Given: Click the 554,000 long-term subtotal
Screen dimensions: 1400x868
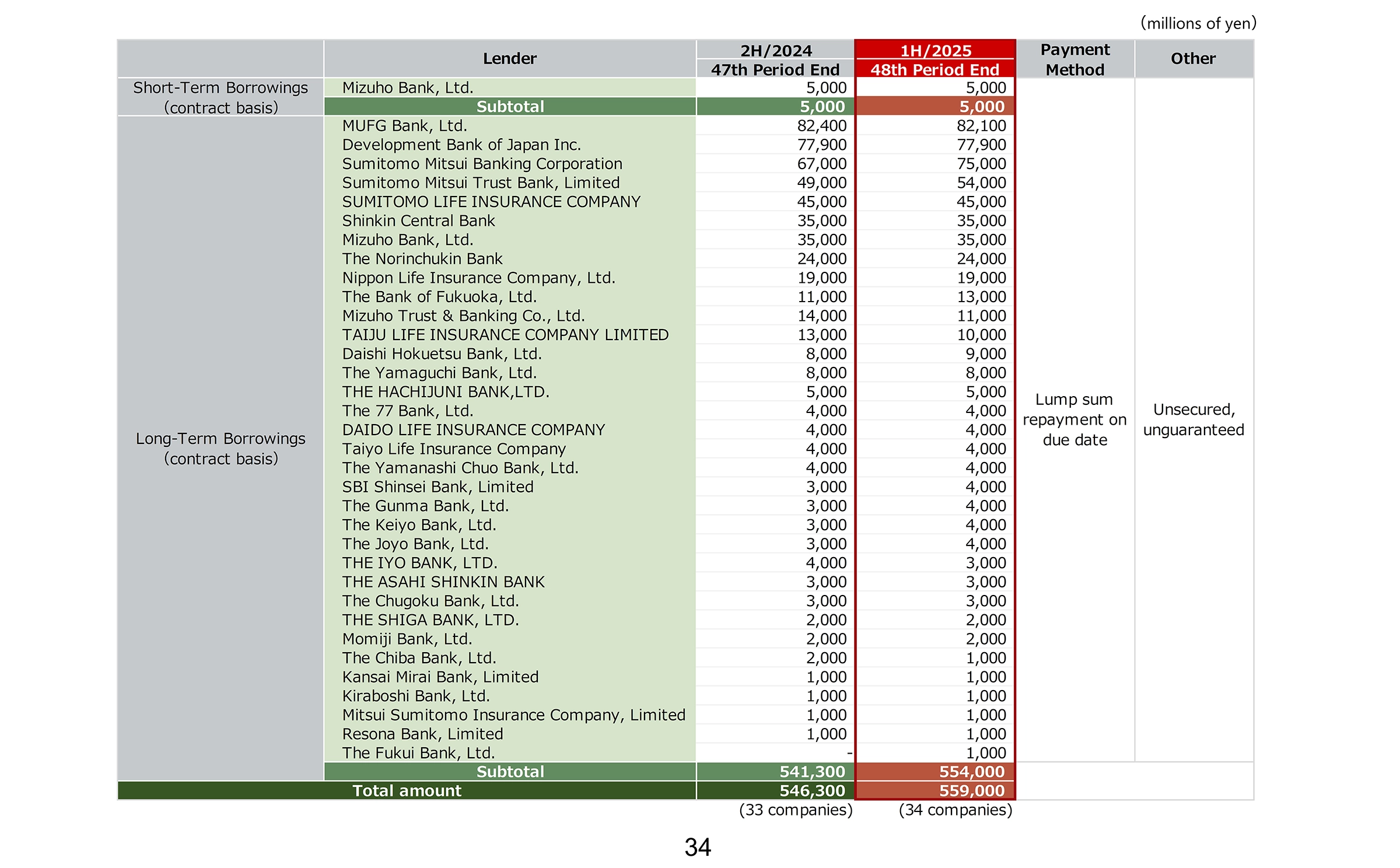Looking at the screenshot, I should 971,771.
